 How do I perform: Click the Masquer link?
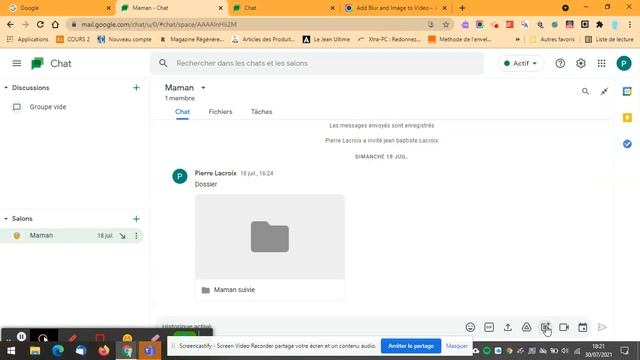point(457,346)
